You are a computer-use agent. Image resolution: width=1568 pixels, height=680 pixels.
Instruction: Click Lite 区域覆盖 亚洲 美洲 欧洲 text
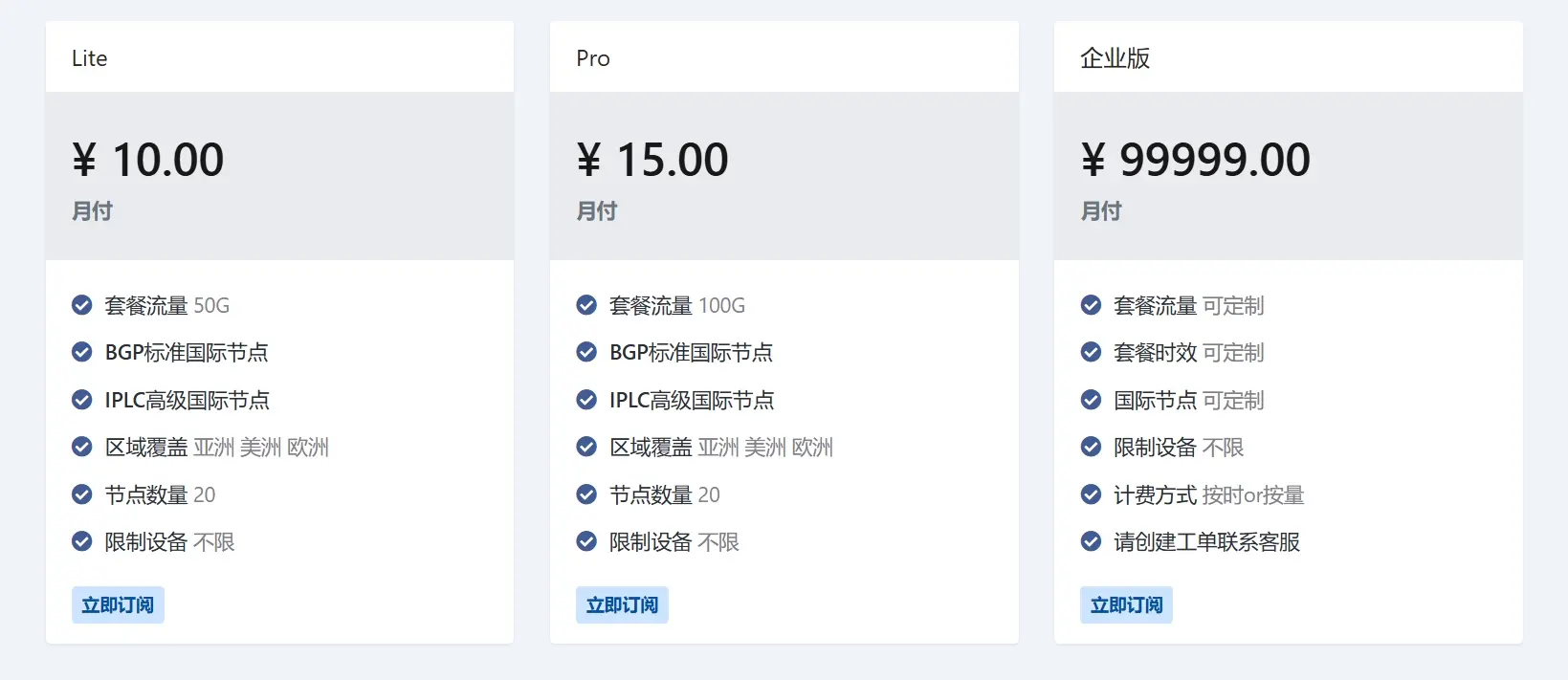click(x=217, y=448)
